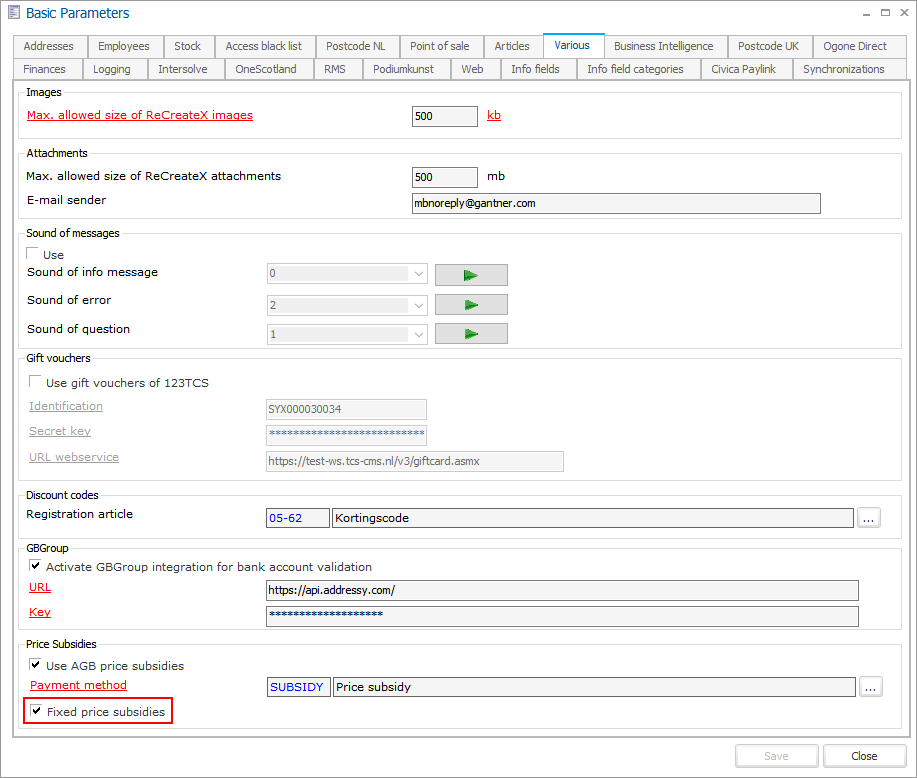Image resolution: width=917 pixels, height=778 pixels.
Task: Expand the Sound of error dropdown
Action: point(418,305)
